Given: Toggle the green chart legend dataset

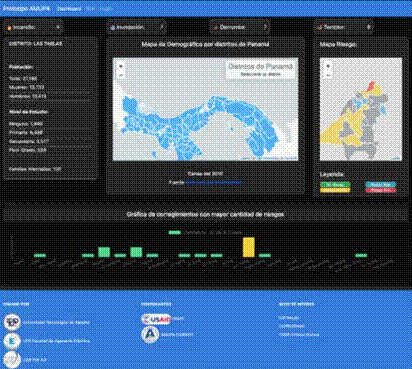Looking at the screenshot, I should [175, 232].
